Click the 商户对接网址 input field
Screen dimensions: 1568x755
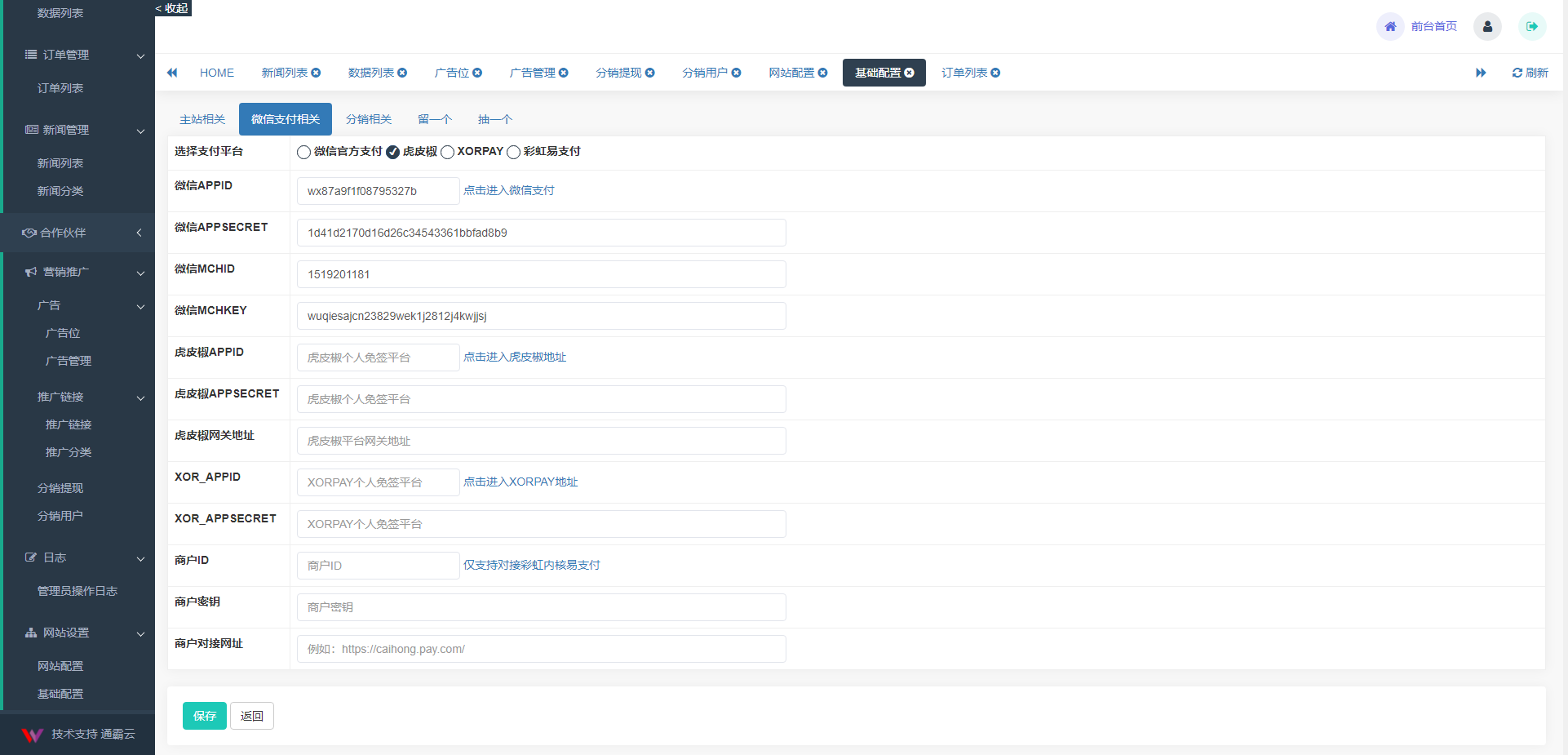coord(542,649)
